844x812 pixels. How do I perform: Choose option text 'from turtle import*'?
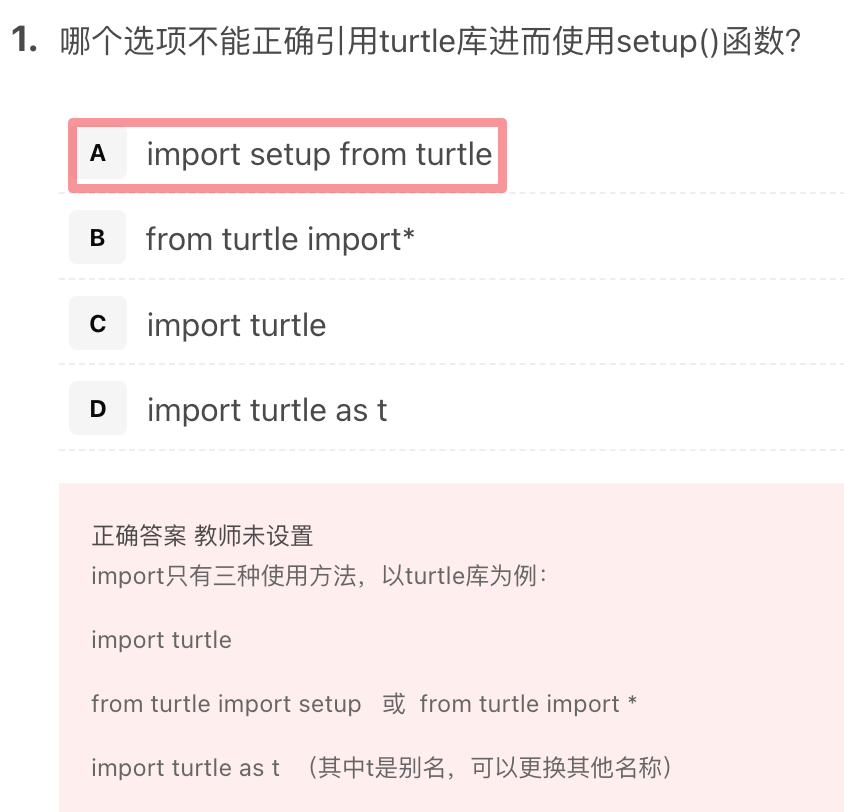[280, 239]
